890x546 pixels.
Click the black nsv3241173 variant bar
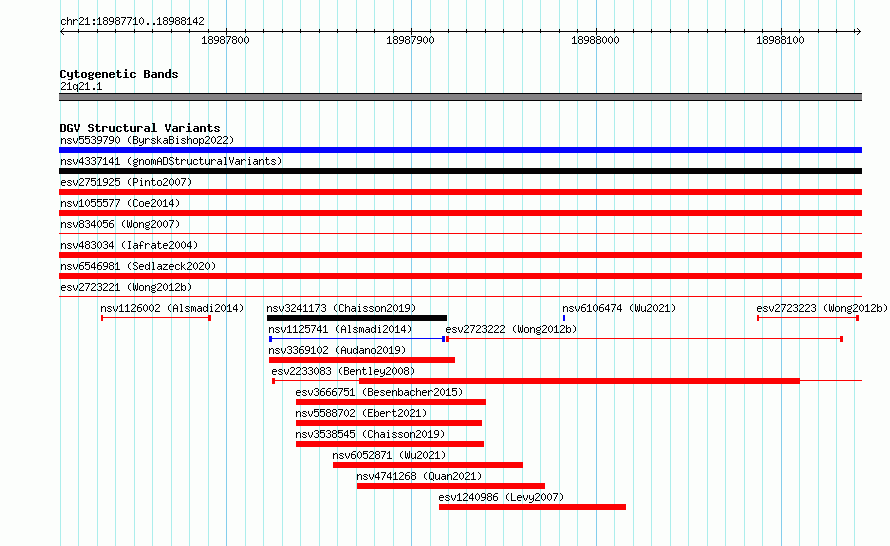point(357,318)
